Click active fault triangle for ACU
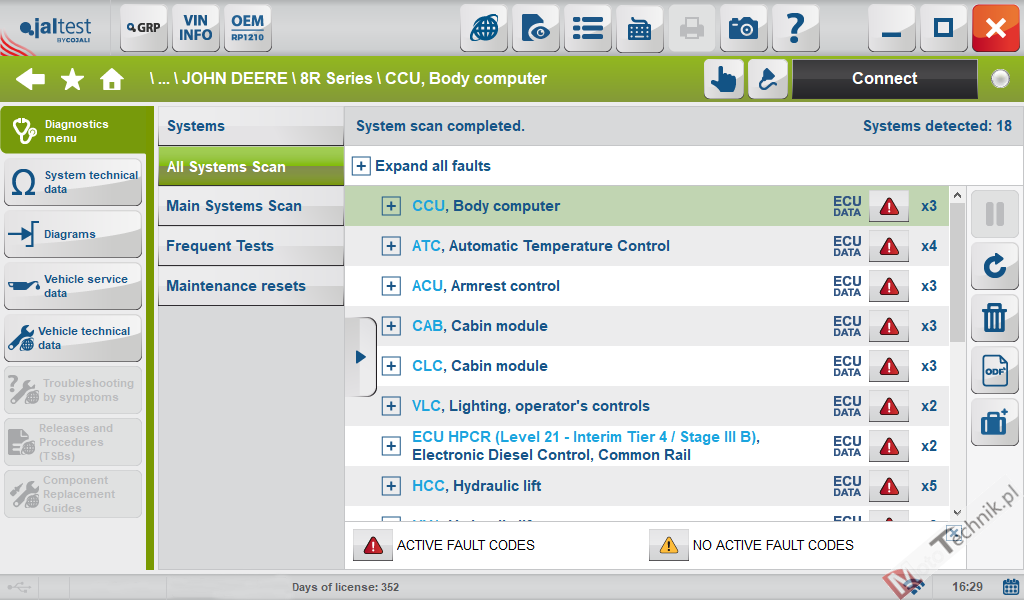This screenshot has height=600, width=1024. [x=889, y=286]
